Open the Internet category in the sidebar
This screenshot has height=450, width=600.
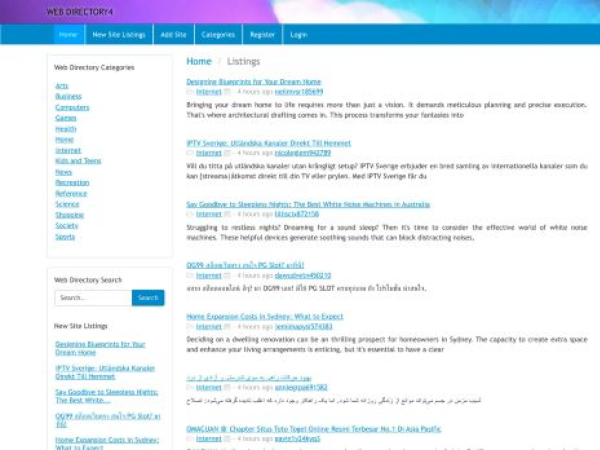[x=68, y=150]
